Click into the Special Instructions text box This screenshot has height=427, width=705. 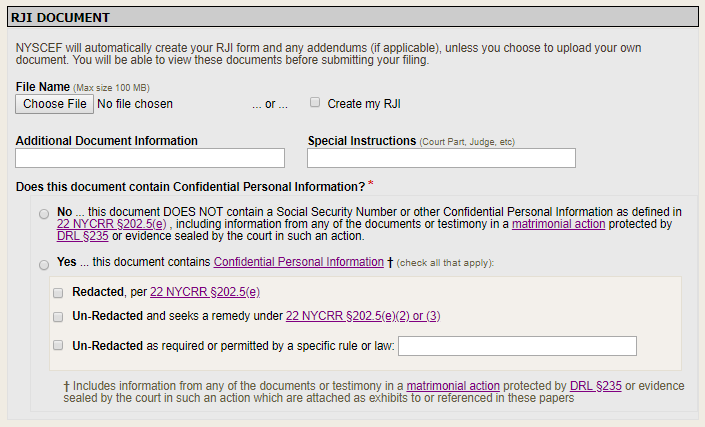[x=441, y=158]
